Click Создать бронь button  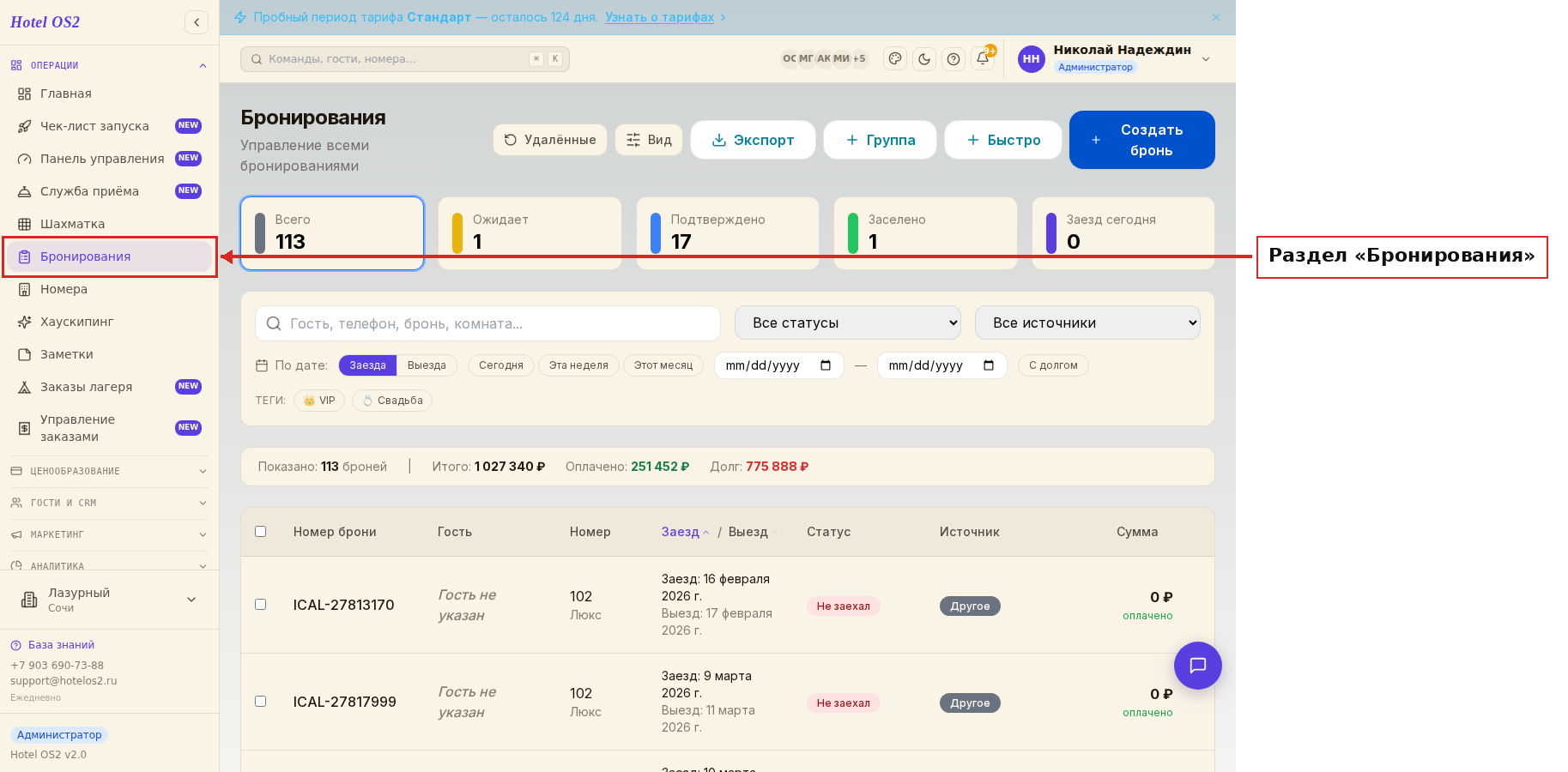pyautogui.click(x=1142, y=140)
